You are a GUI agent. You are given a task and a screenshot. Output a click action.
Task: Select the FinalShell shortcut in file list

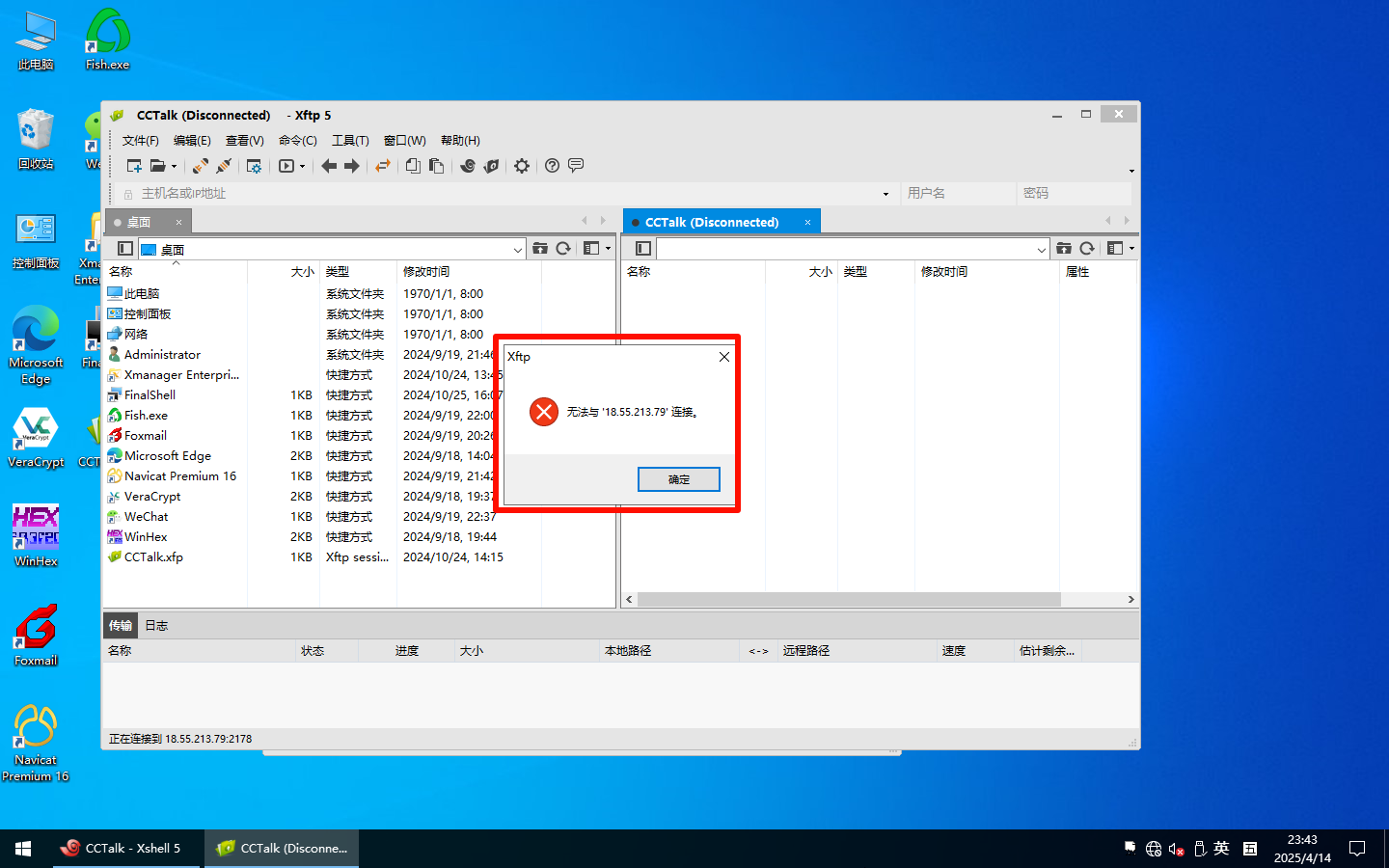[x=150, y=395]
